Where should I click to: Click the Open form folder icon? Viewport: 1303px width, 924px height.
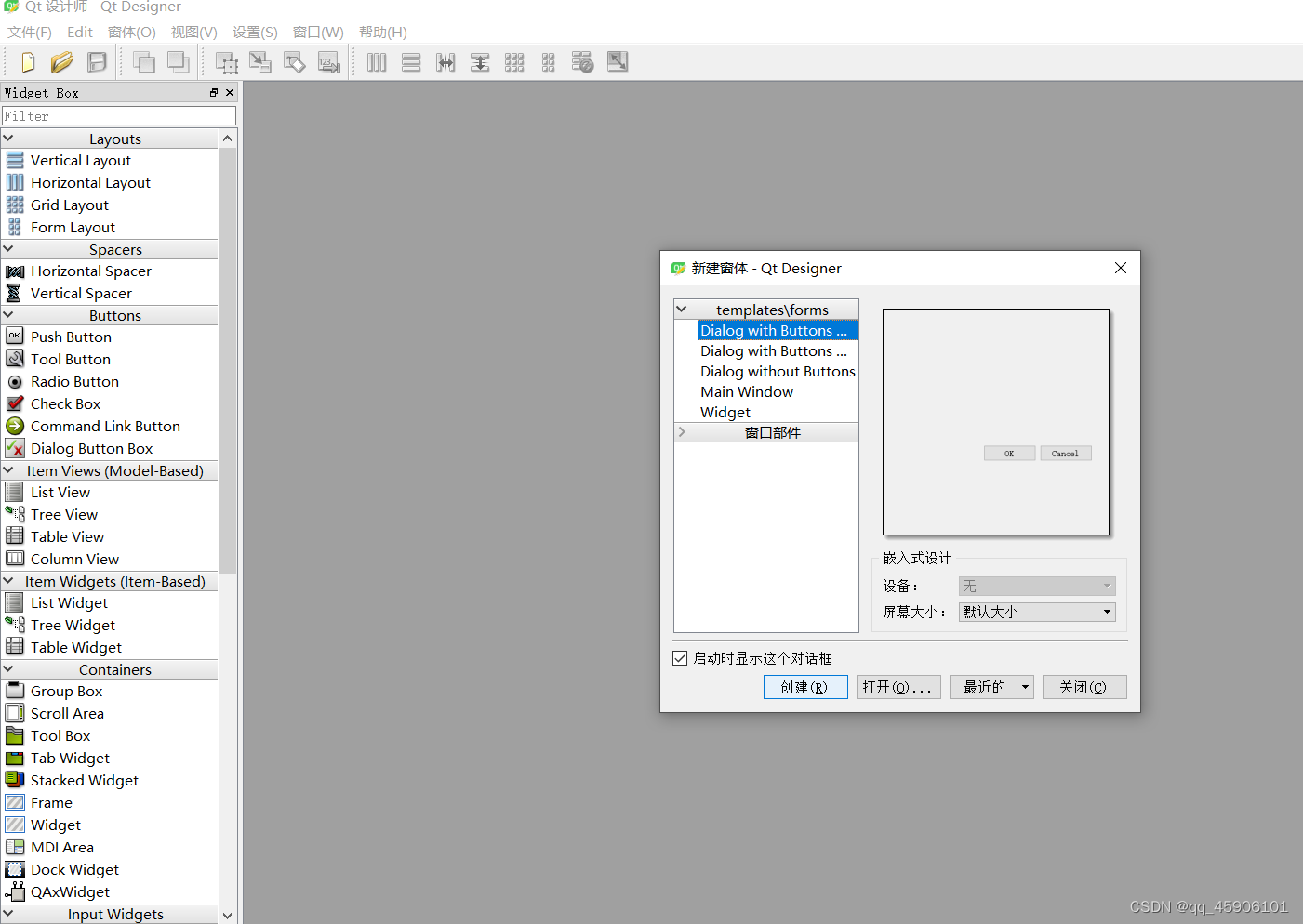[x=62, y=62]
